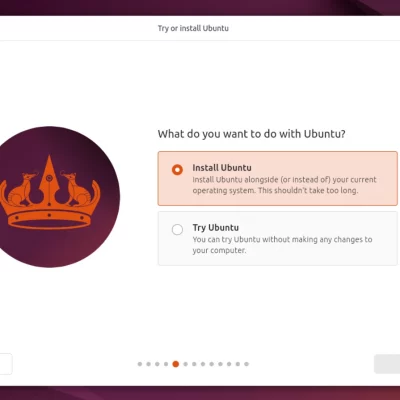Go to the second step indicator dot
400x400 pixels.
149,364
